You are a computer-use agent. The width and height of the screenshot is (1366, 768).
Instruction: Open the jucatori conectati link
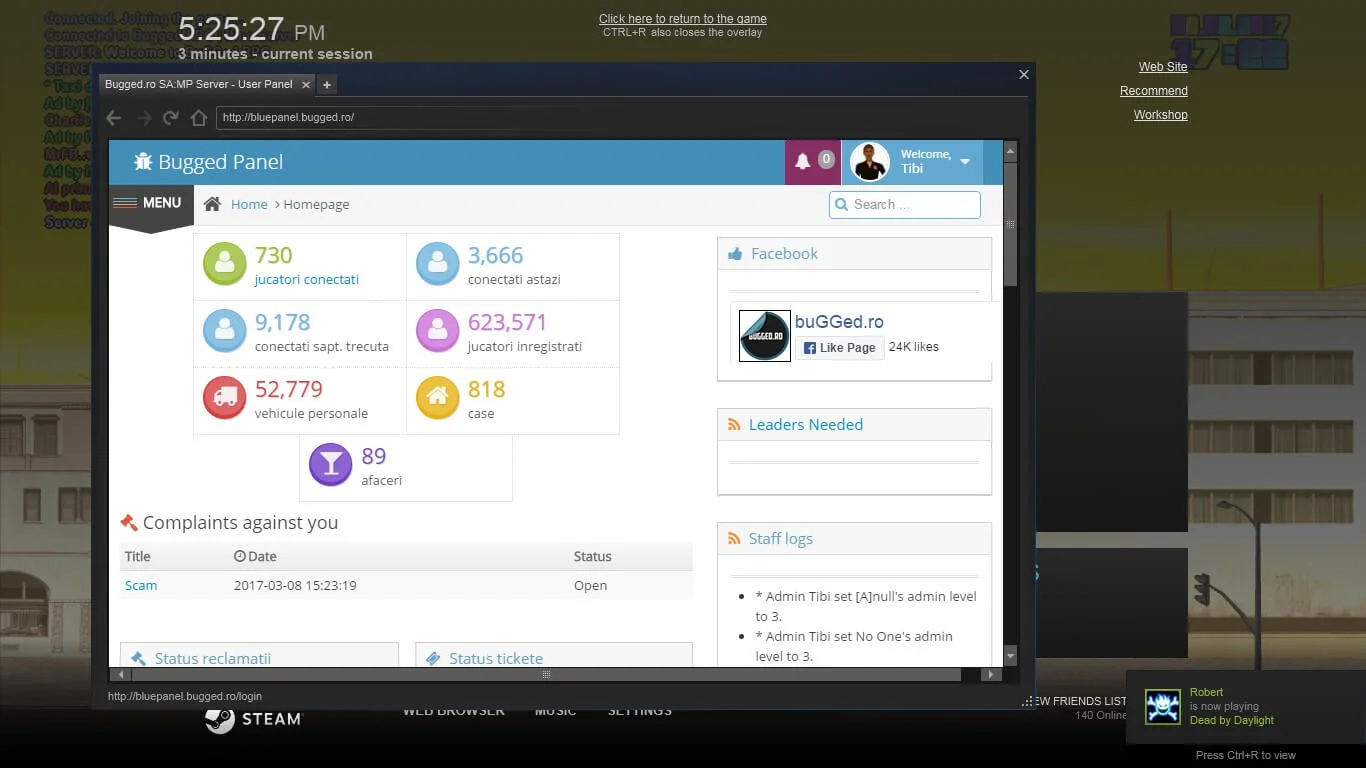pos(307,280)
